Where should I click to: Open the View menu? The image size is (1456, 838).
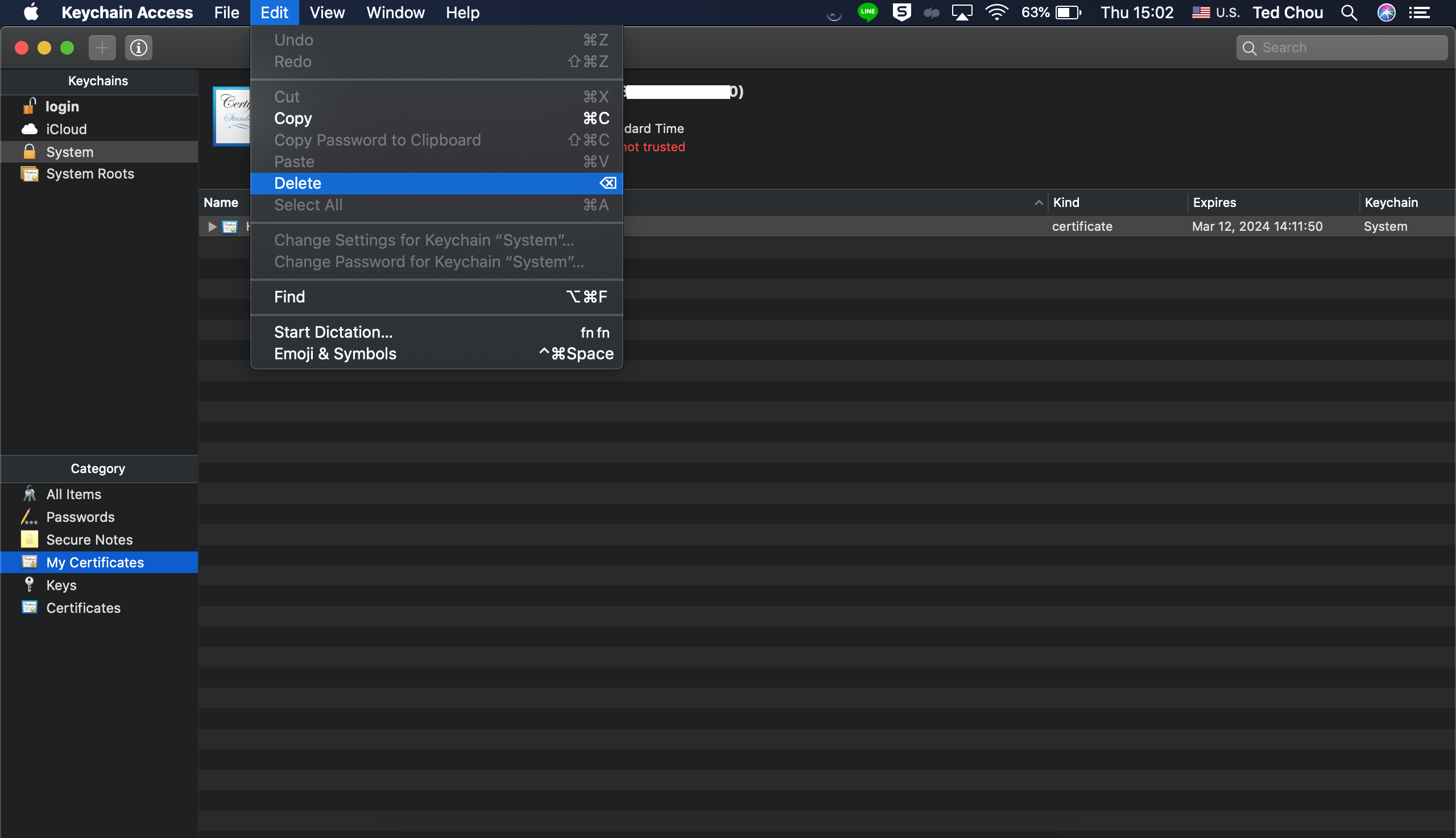point(326,13)
